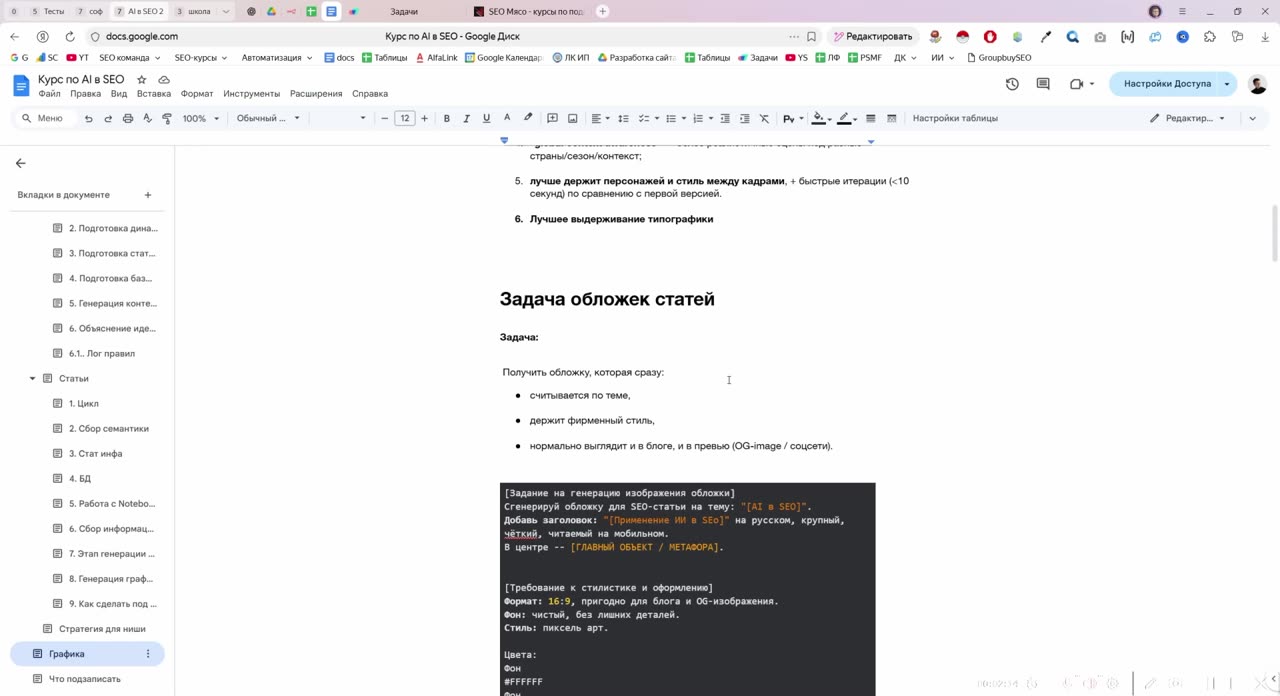Print the document with the printer icon
Viewport: 1280px width, 696px height.
click(128, 118)
